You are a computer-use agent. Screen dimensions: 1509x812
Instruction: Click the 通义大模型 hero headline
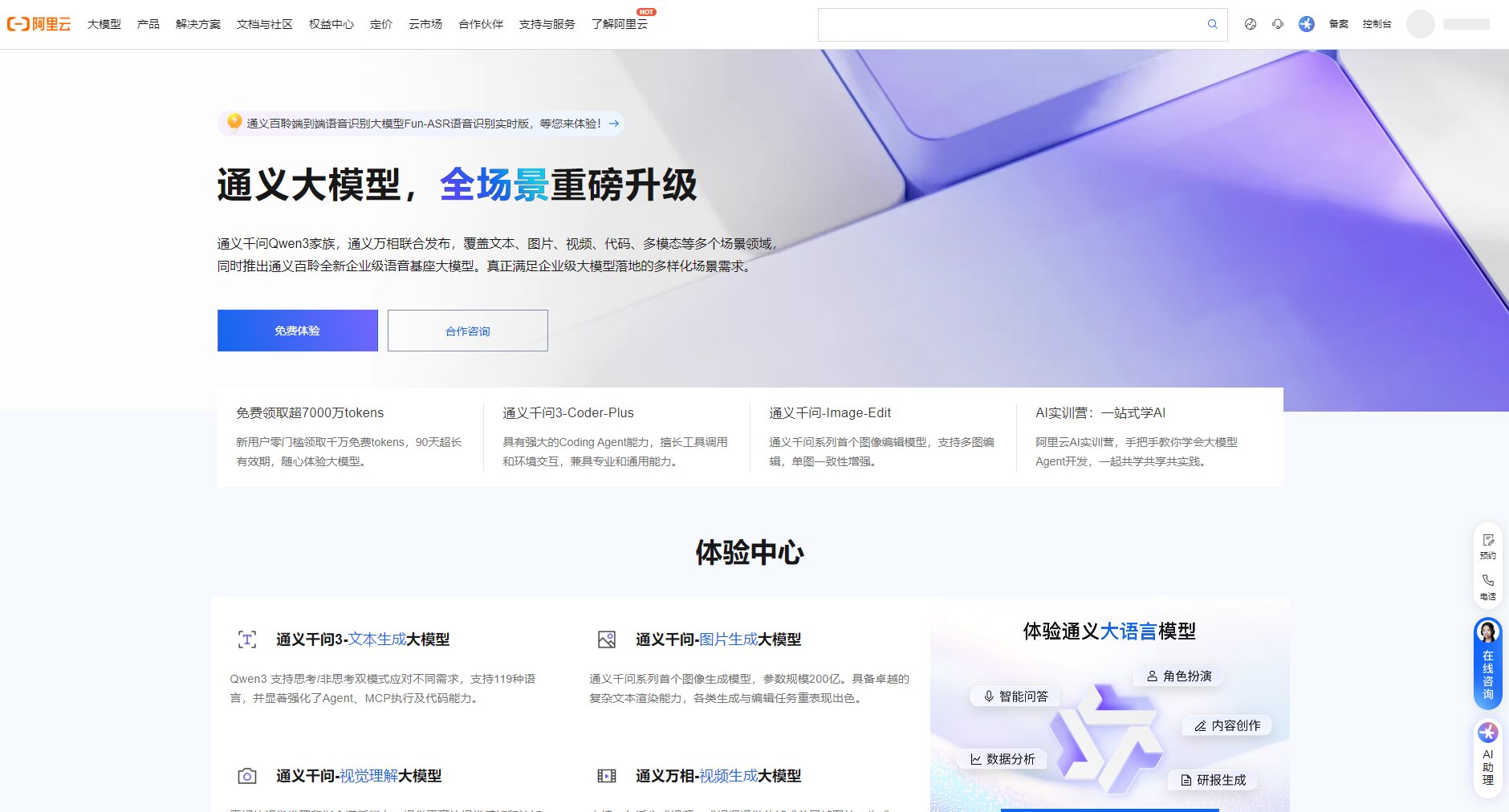click(x=457, y=185)
